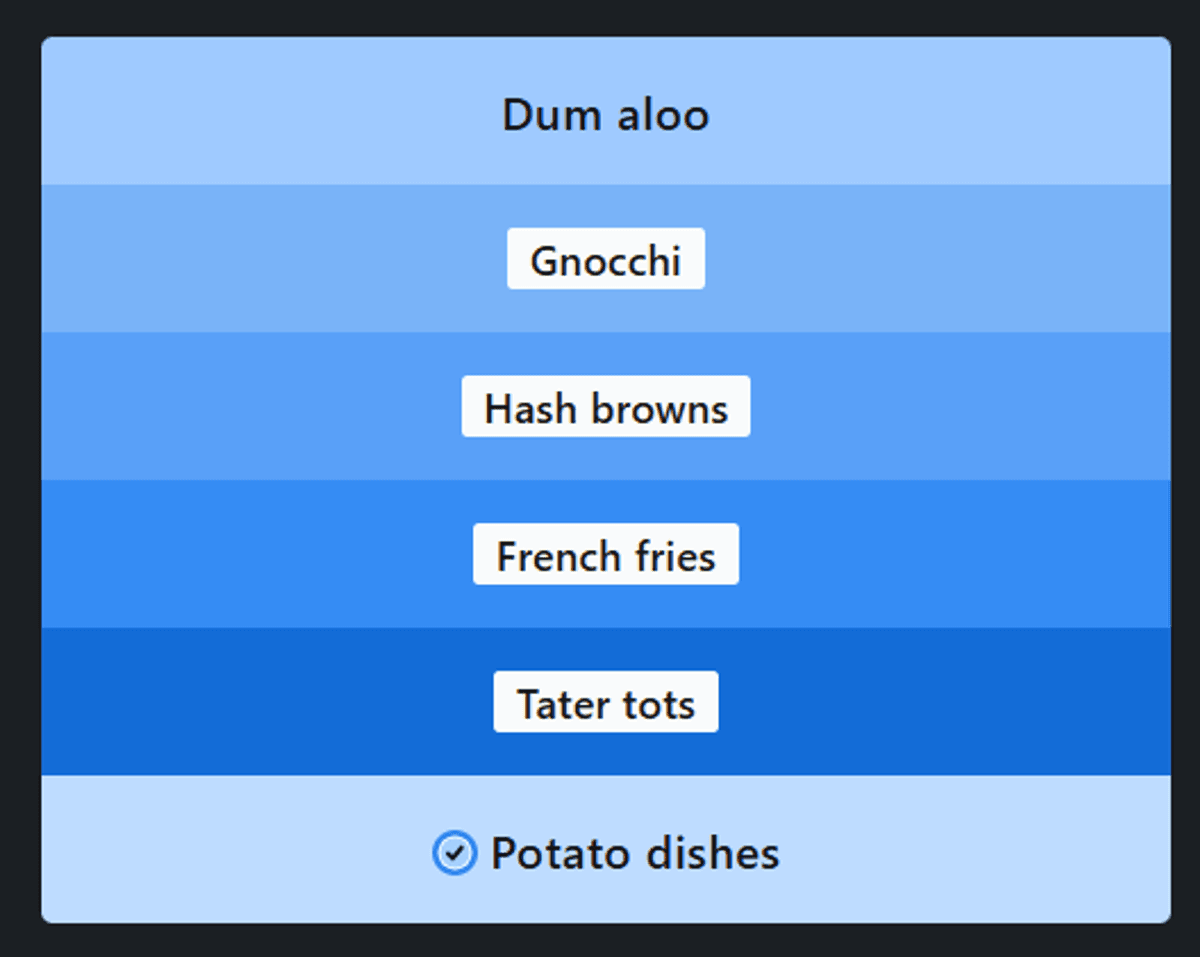Choose the Hash browns white label
The image size is (1200, 957).
point(605,408)
